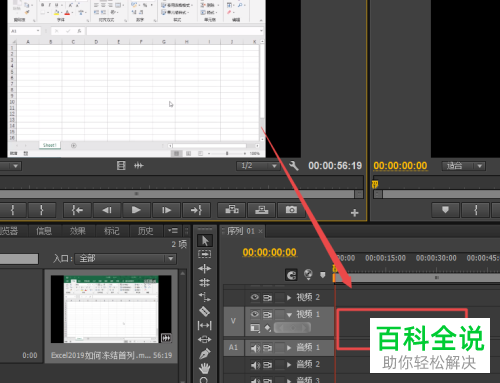Select the Rate Stretch tool

click(x=205, y=297)
